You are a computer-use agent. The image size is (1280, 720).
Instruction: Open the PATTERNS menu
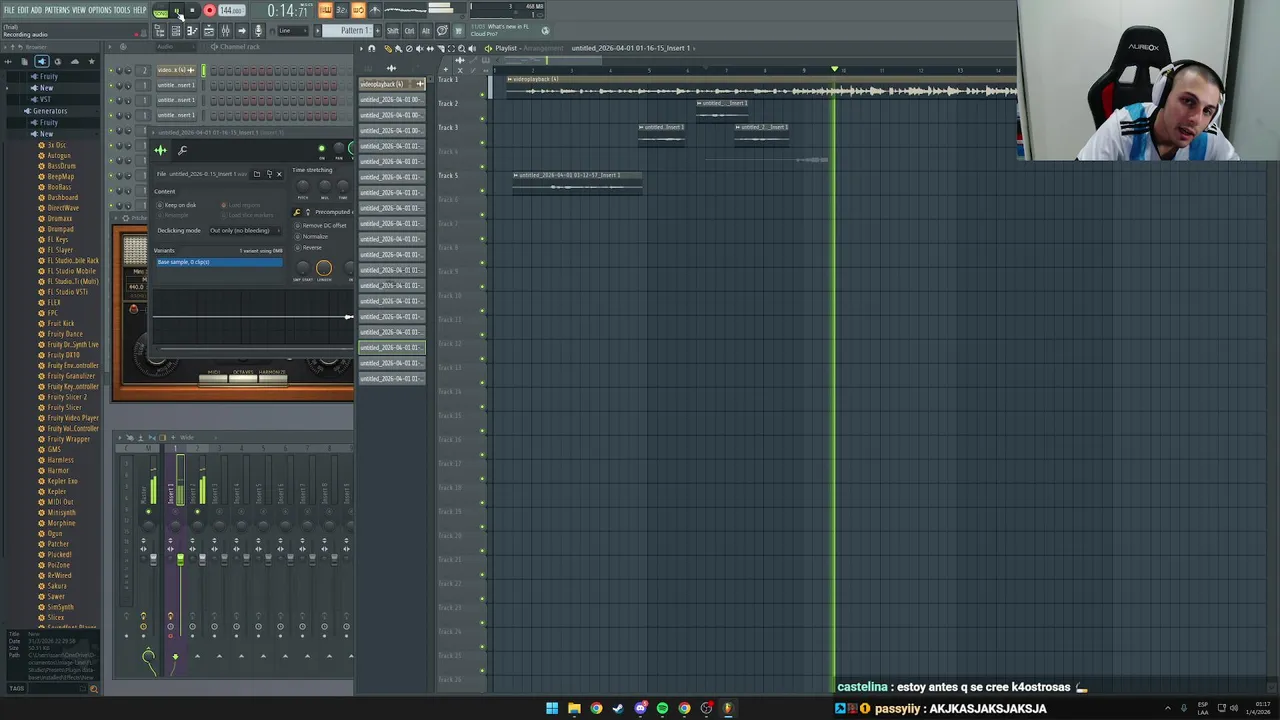(x=57, y=10)
